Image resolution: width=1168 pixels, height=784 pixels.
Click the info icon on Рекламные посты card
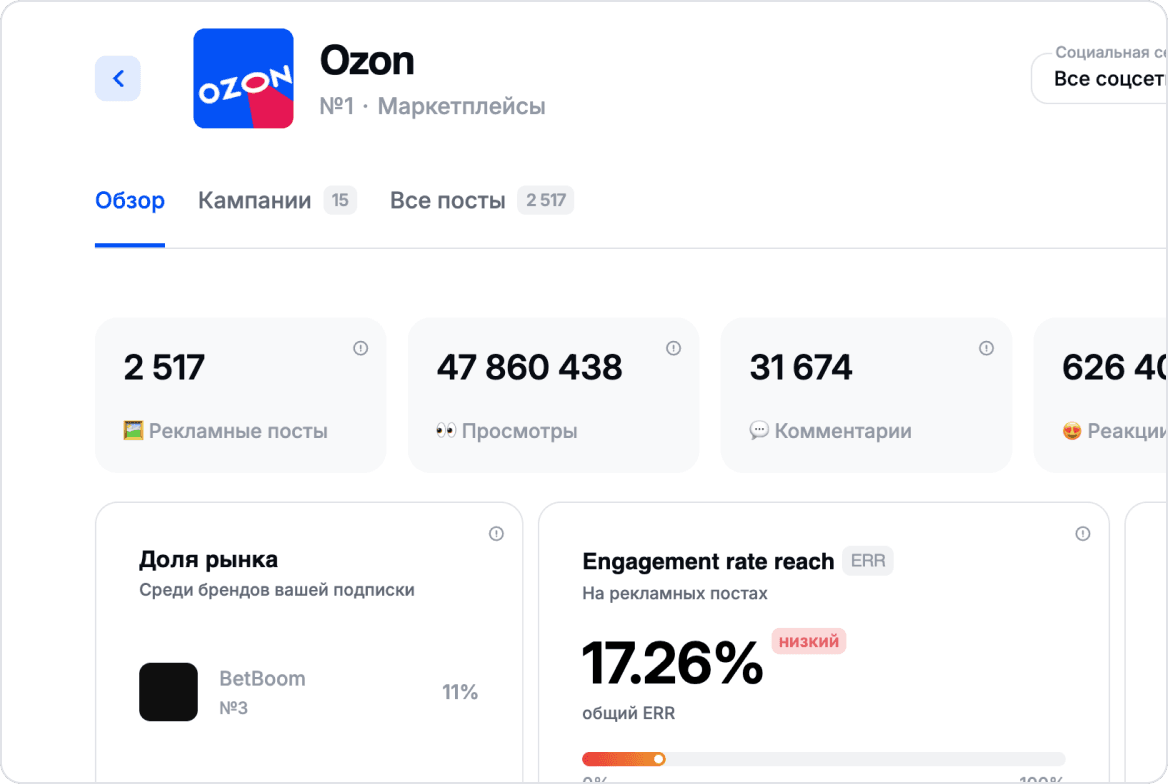(x=361, y=348)
